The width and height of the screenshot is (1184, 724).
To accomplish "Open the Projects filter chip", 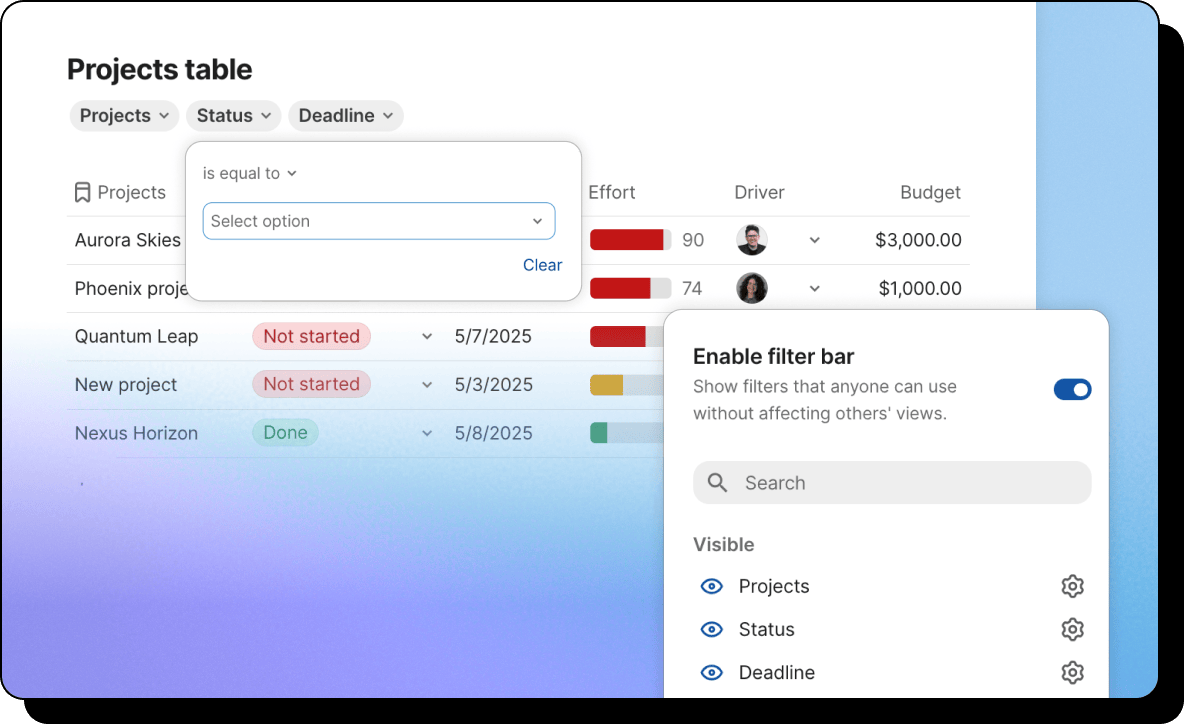I will pos(124,116).
